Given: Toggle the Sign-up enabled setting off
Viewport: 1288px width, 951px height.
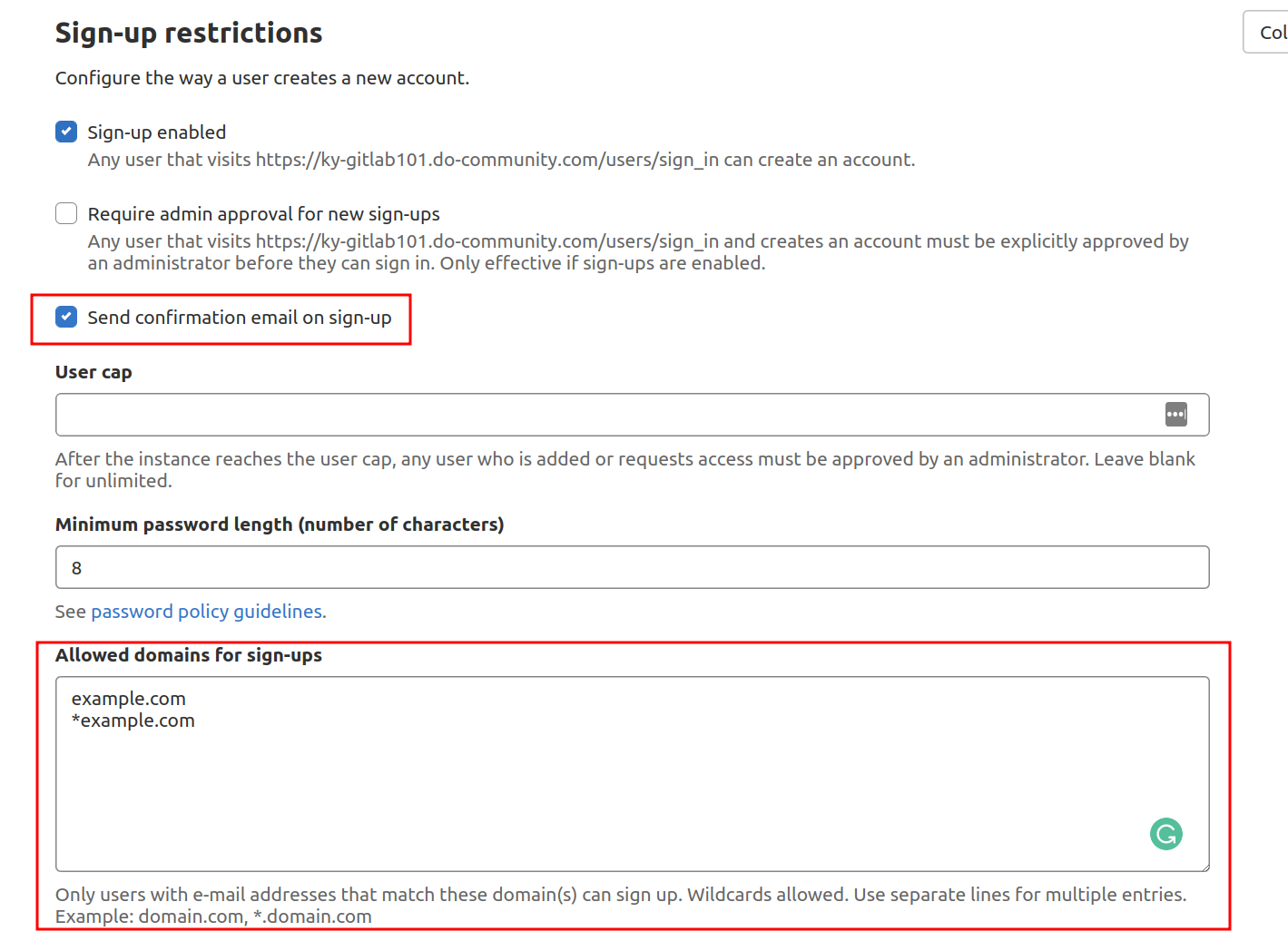Looking at the screenshot, I should 65,131.
